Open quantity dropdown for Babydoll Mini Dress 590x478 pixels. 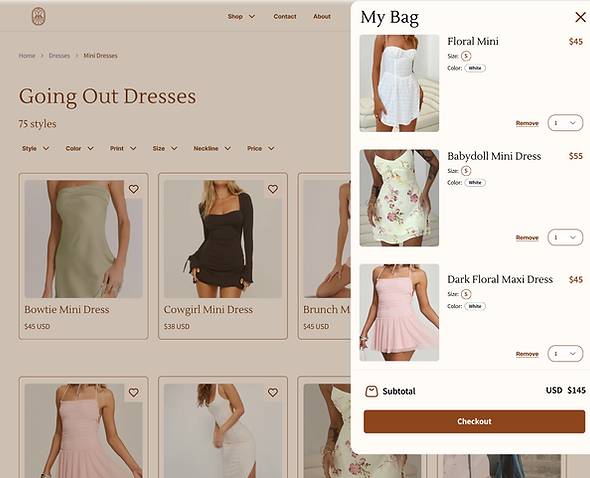pyautogui.click(x=565, y=237)
